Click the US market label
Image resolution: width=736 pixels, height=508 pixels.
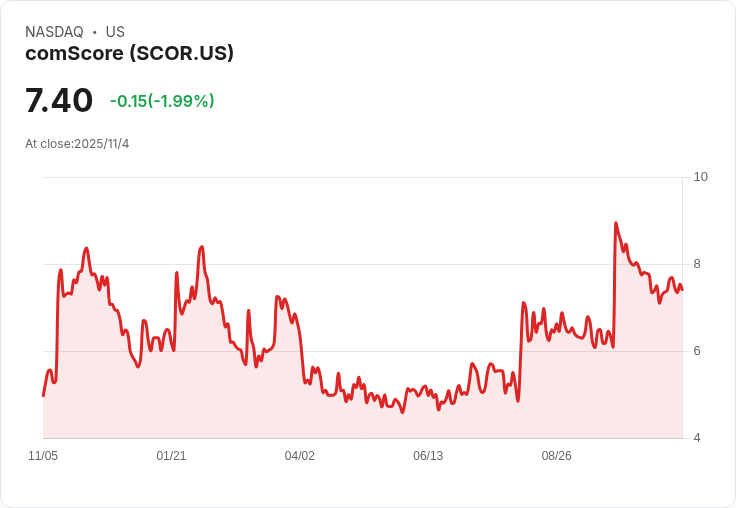[115, 32]
